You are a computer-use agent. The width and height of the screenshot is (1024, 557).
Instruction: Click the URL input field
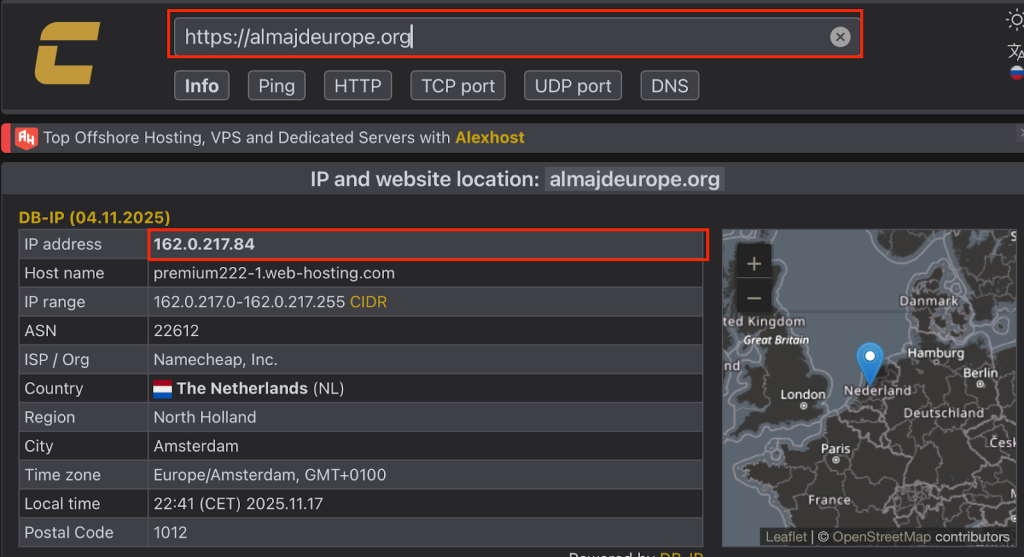[500, 37]
